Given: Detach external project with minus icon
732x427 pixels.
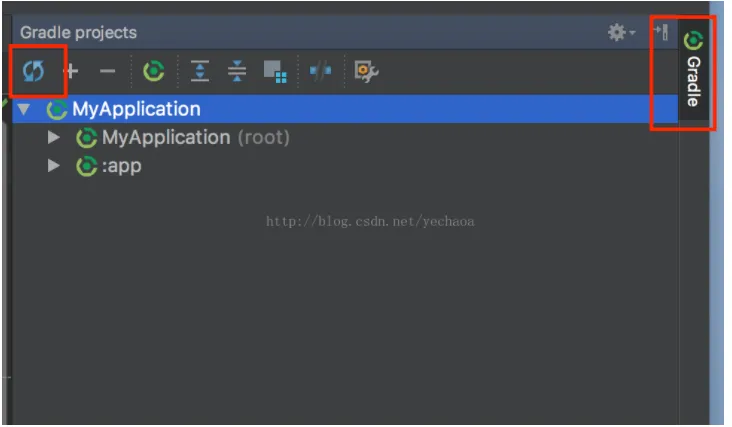Looking at the screenshot, I should (x=107, y=71).
